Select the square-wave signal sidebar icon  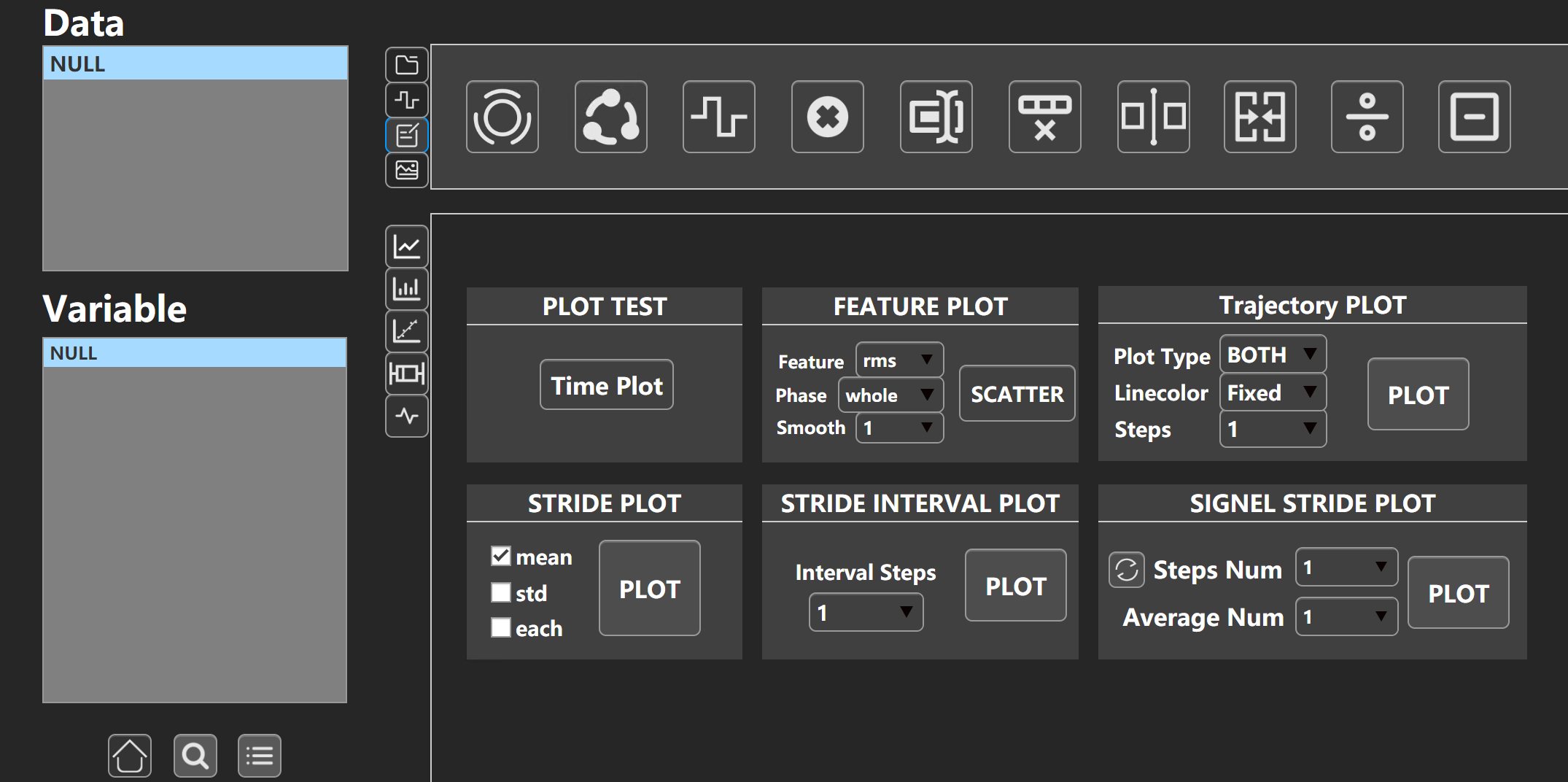pos(406,100)
